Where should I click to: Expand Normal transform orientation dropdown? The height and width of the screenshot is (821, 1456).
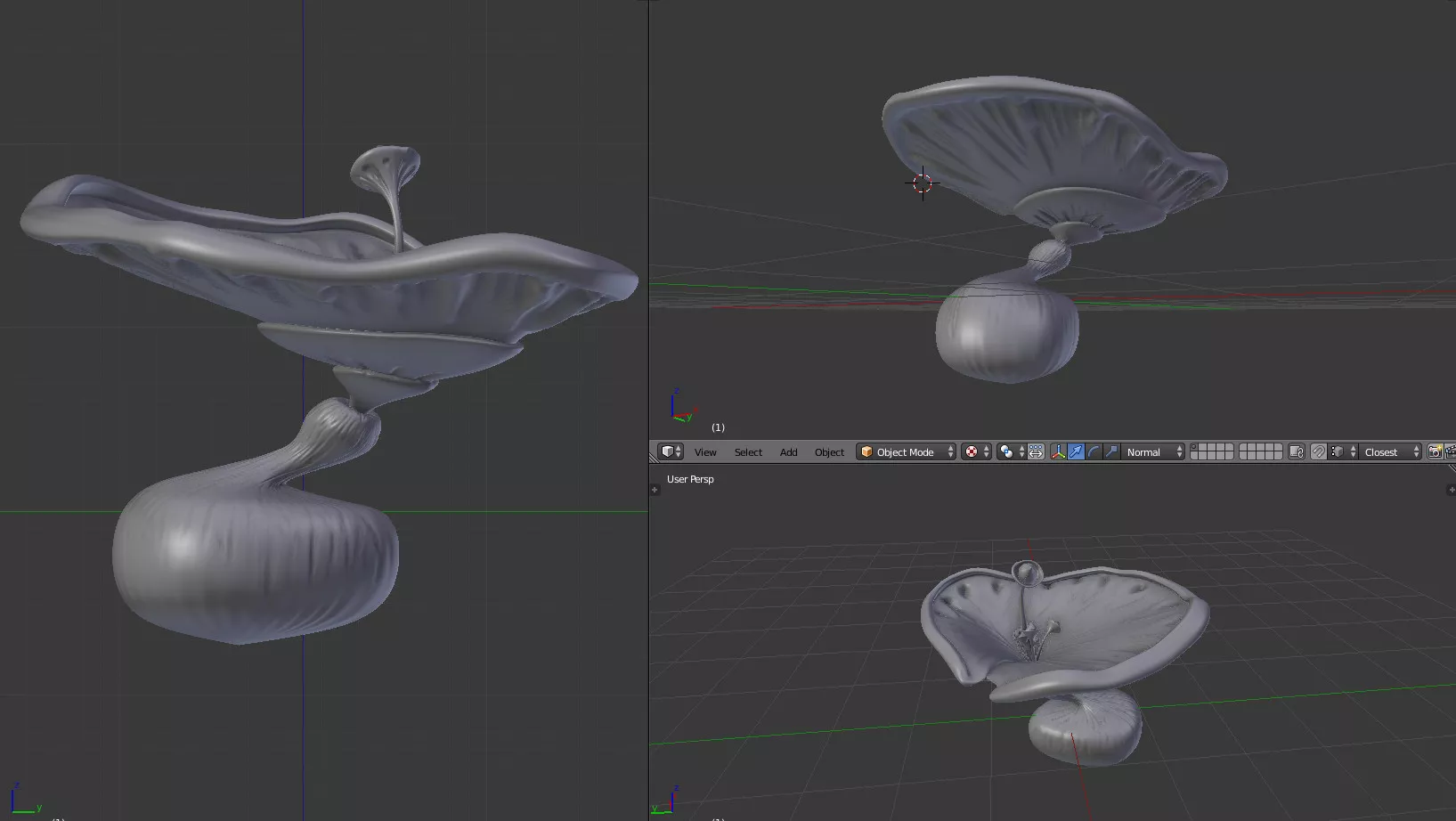point(1153,452)
